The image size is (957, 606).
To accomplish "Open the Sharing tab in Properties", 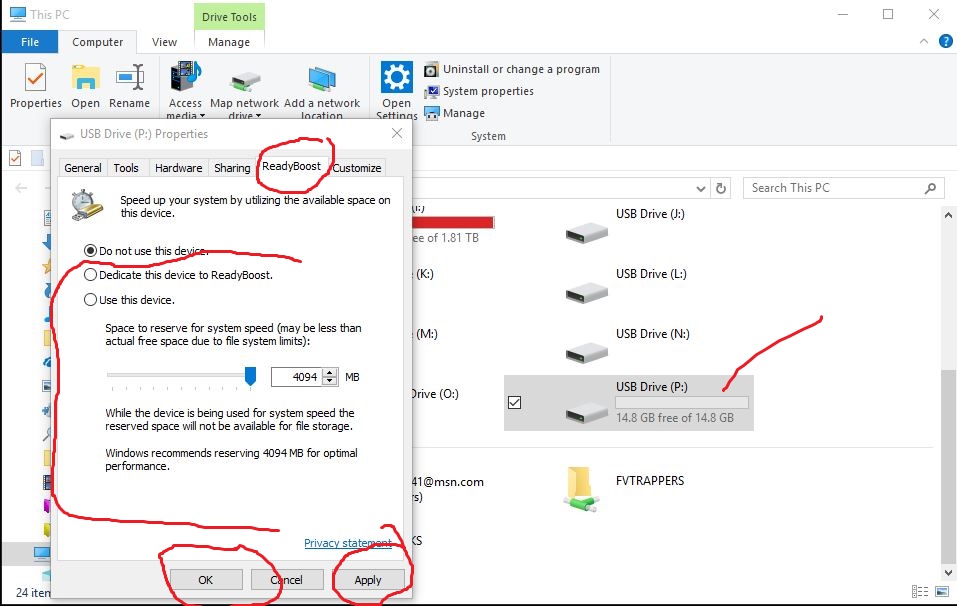I will click(232, 168).
